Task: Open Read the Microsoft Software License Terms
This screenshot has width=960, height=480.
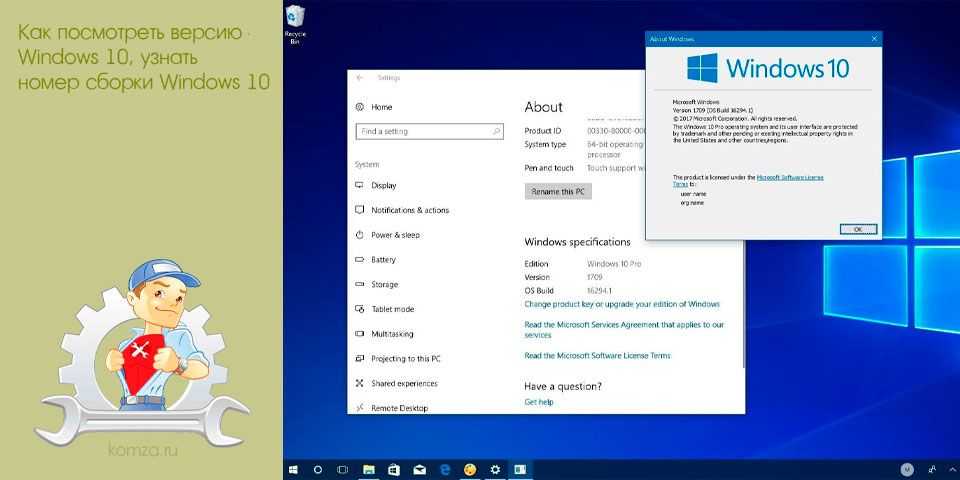Action: pyautogui.click(x=598, y=356)
